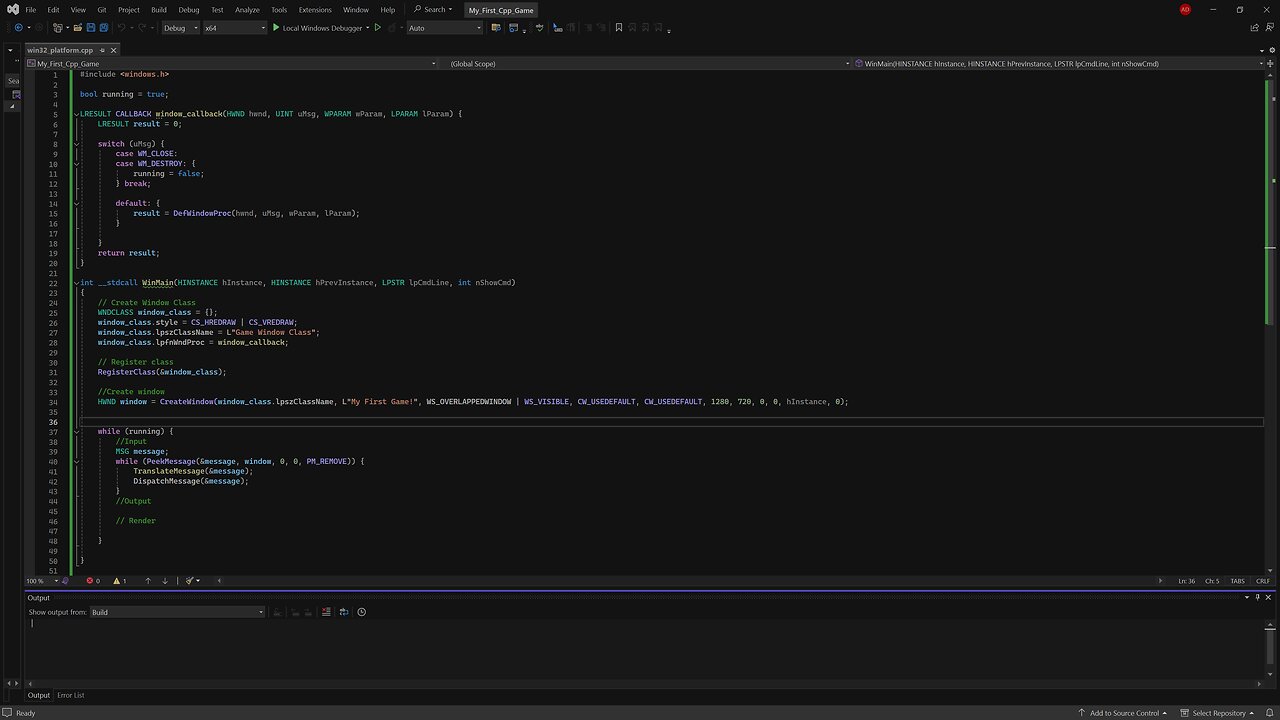Screen dimensions: 1280x720
Task: Click the notifications bell in status bar
Action: tap(1268, 713)
